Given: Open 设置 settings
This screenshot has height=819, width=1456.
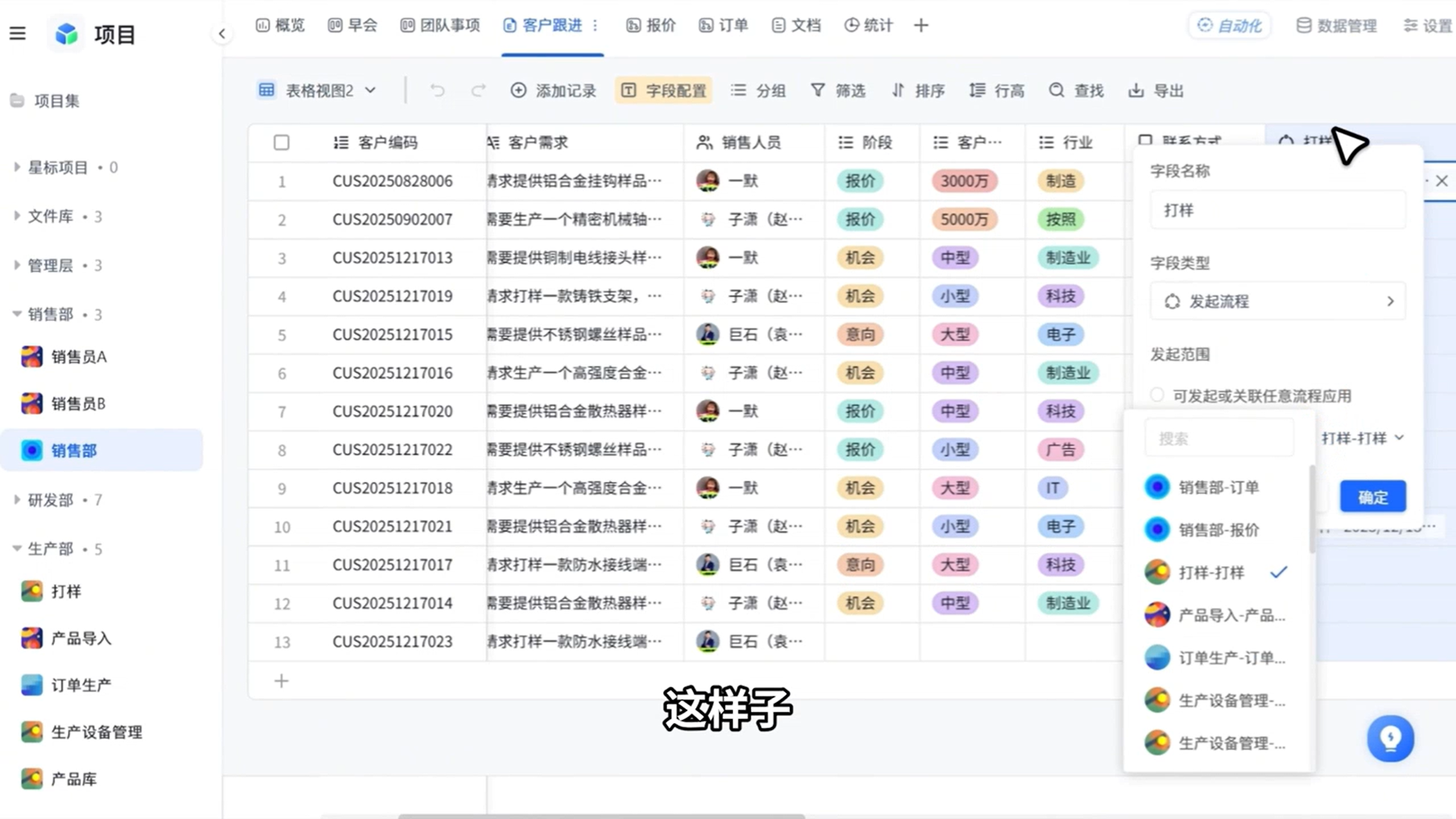Looking at the screenshot, I should (1428, 26).
